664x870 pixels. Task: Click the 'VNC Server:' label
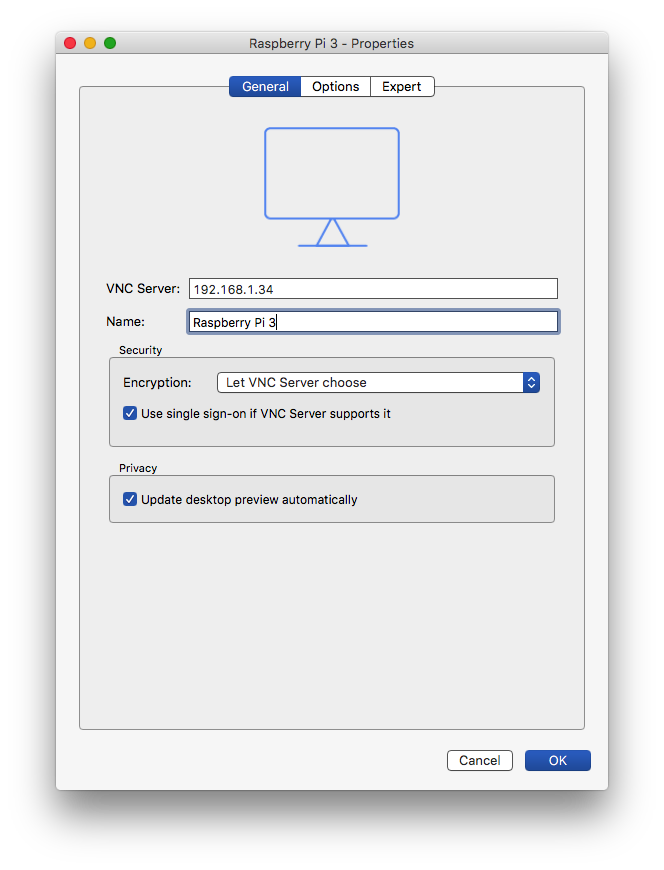143,289
